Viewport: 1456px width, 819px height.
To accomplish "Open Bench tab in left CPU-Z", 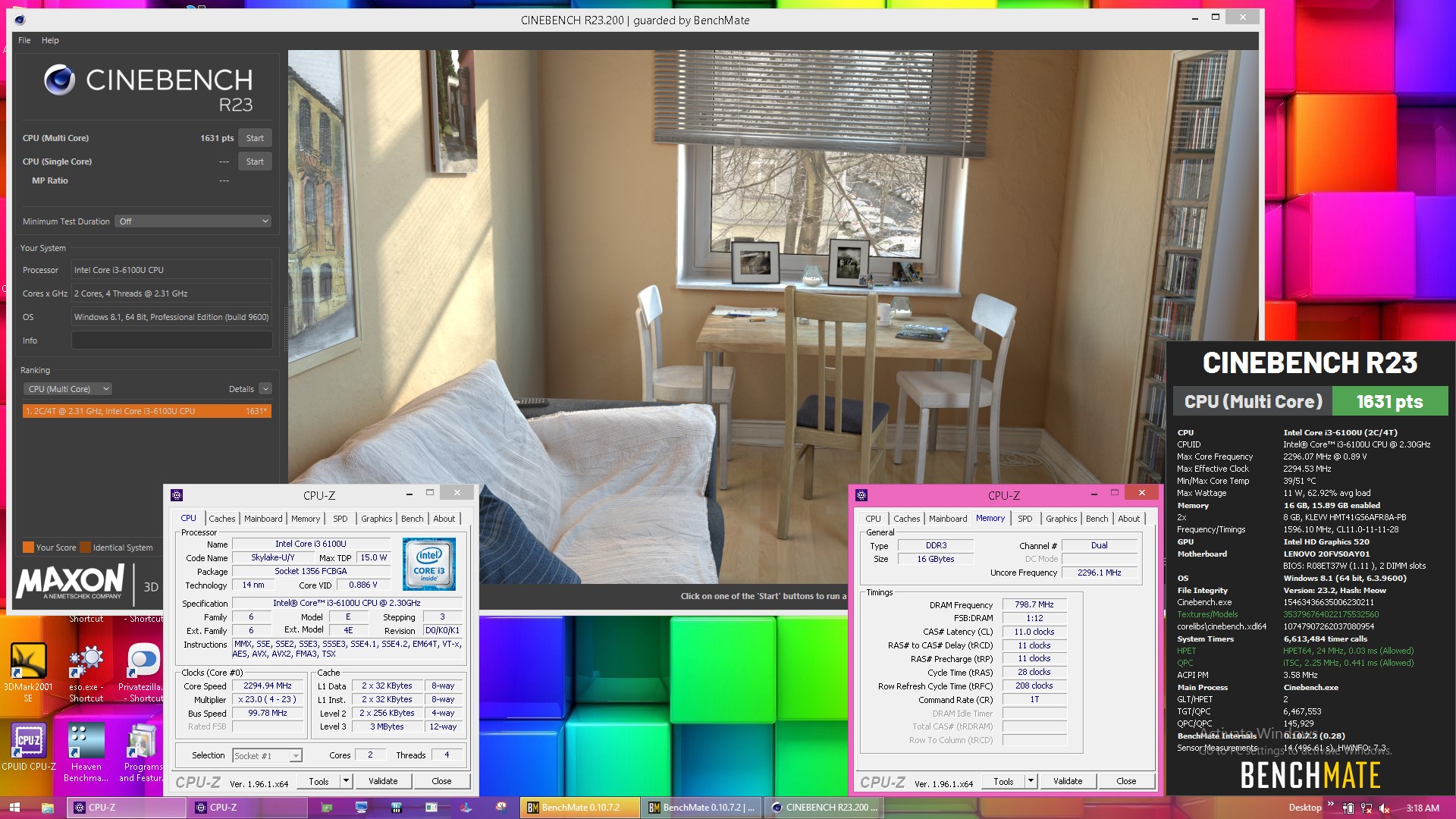I will [413, 519].
